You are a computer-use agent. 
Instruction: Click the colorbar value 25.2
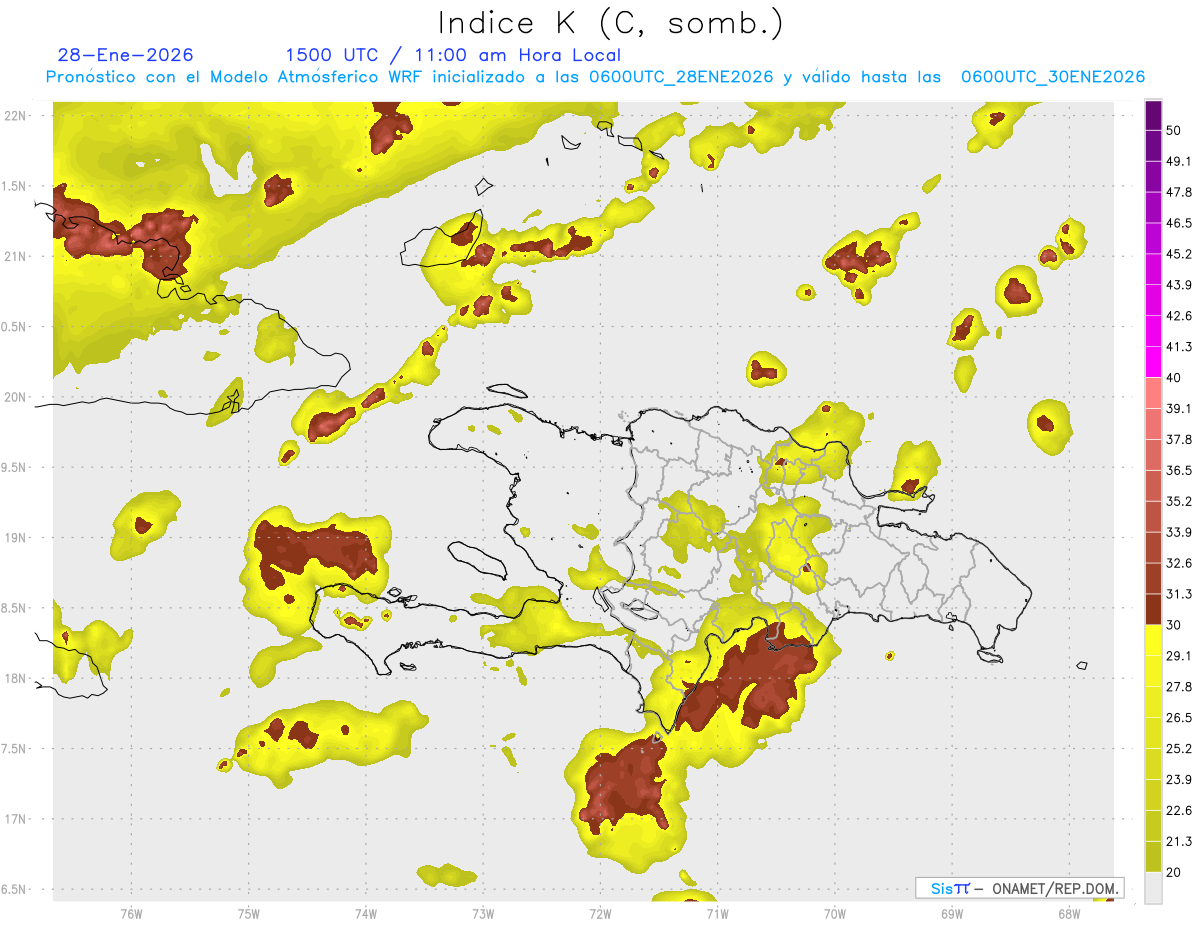pos(1178,749)
